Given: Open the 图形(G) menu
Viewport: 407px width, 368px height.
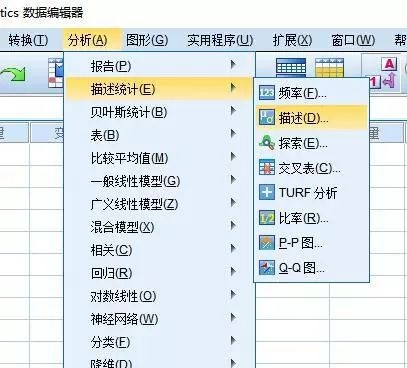Looking at the screenshot, I should point(147,40).
